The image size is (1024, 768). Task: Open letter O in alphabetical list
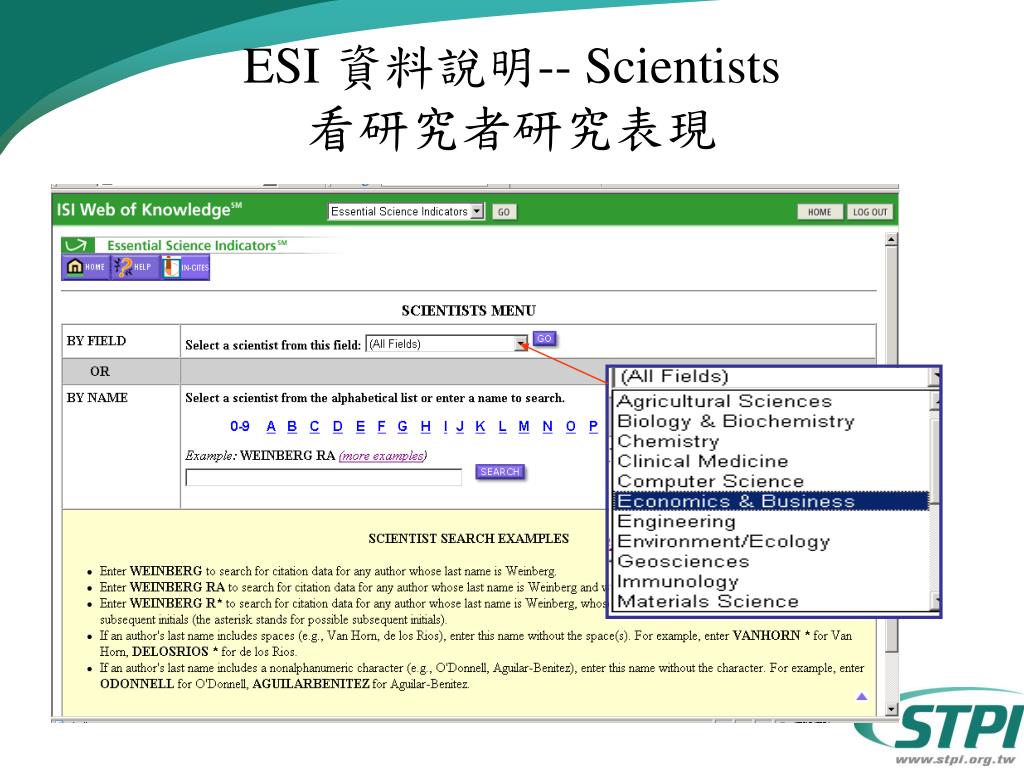pos(571,426)
